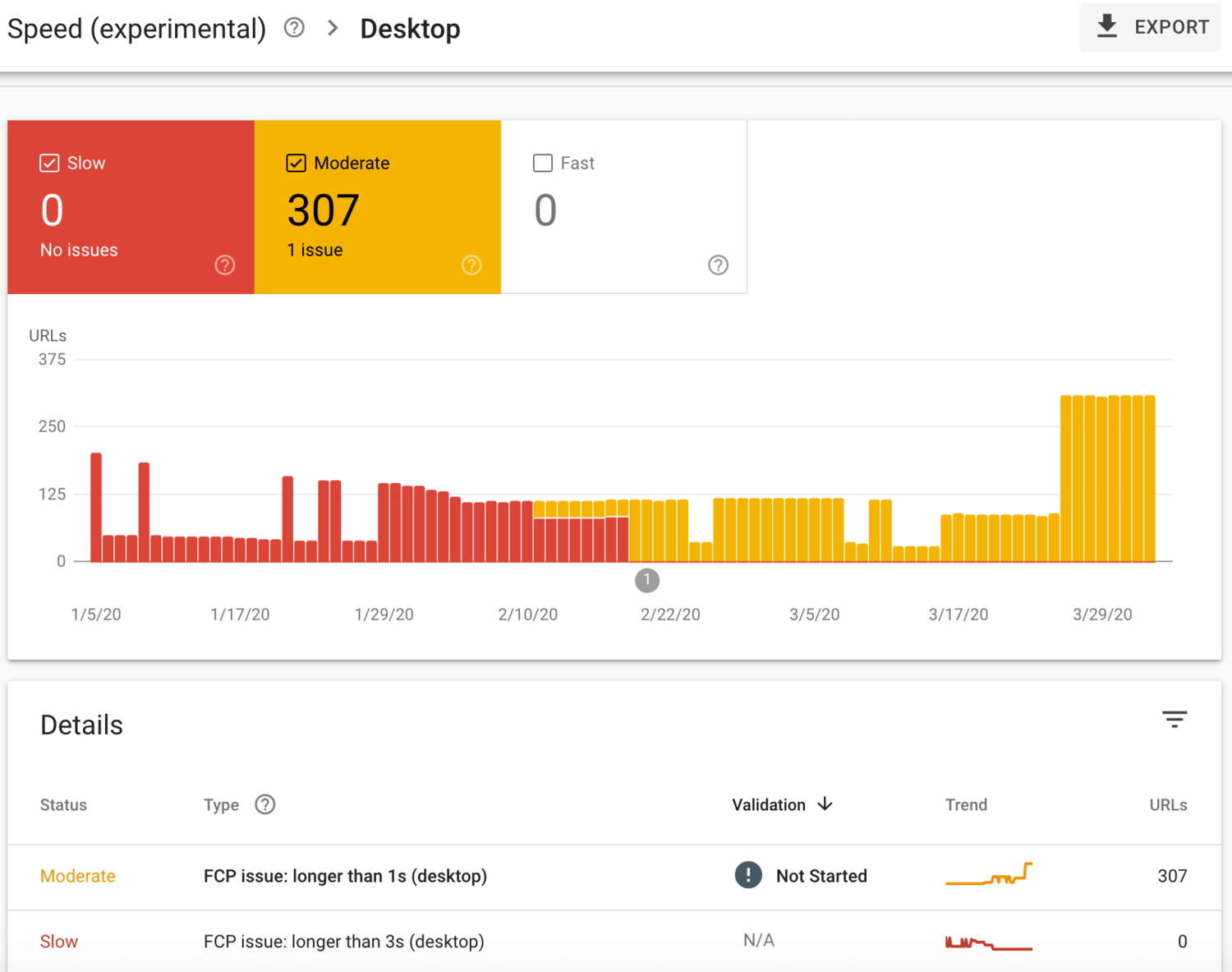This screenshot has width=1232, height=972.
Task: Click the Not Started validation status
Action: [821, 876]
